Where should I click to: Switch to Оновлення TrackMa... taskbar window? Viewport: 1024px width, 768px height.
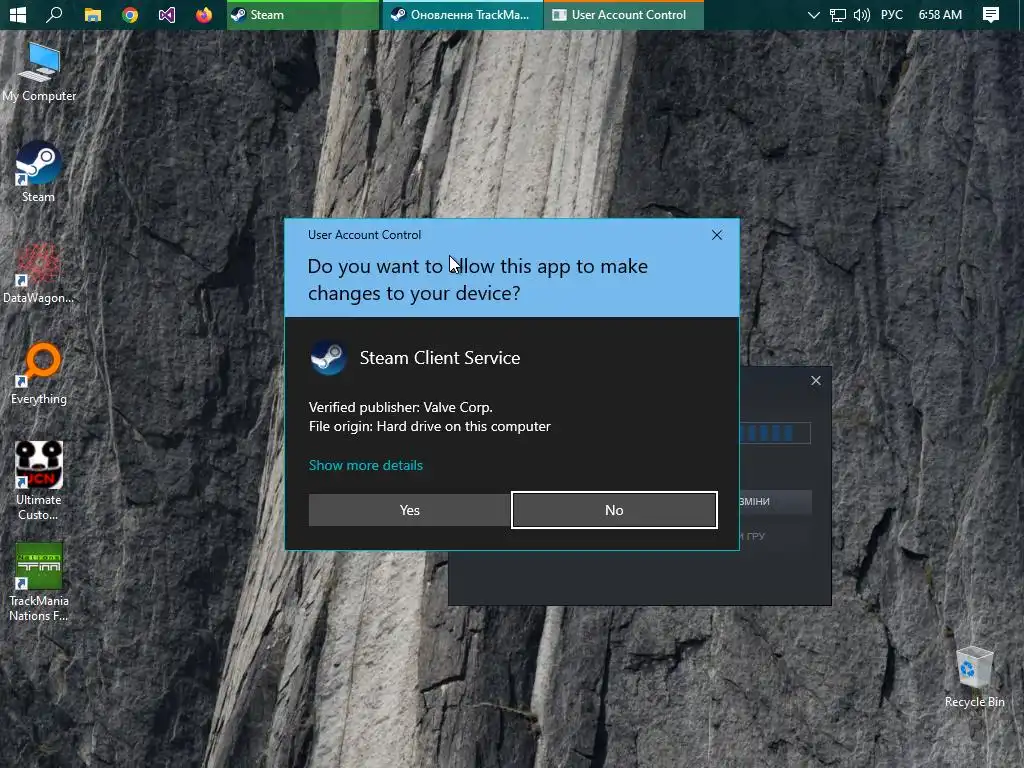[x=462, y=14]
